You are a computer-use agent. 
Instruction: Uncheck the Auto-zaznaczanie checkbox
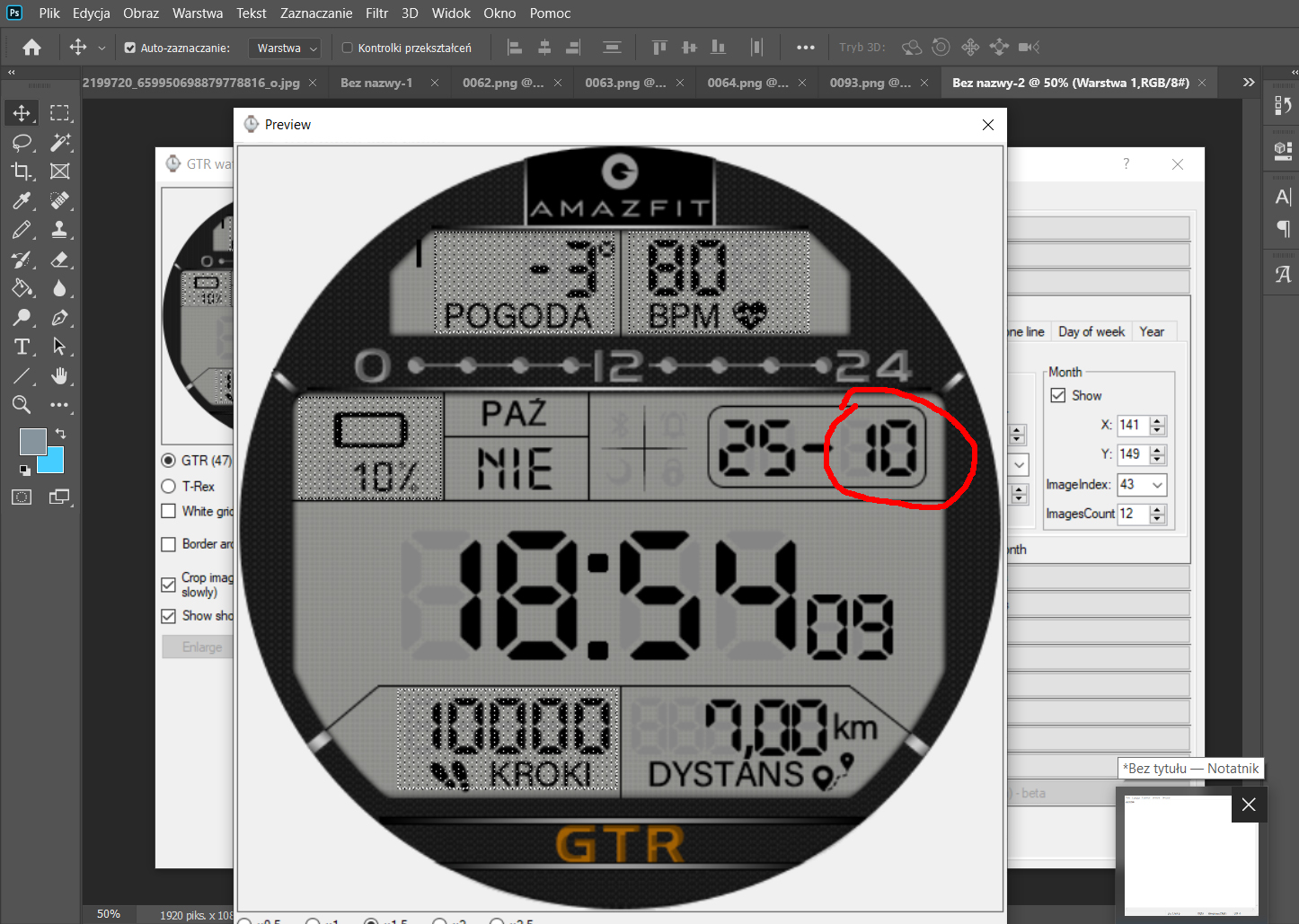coord(129,48)
